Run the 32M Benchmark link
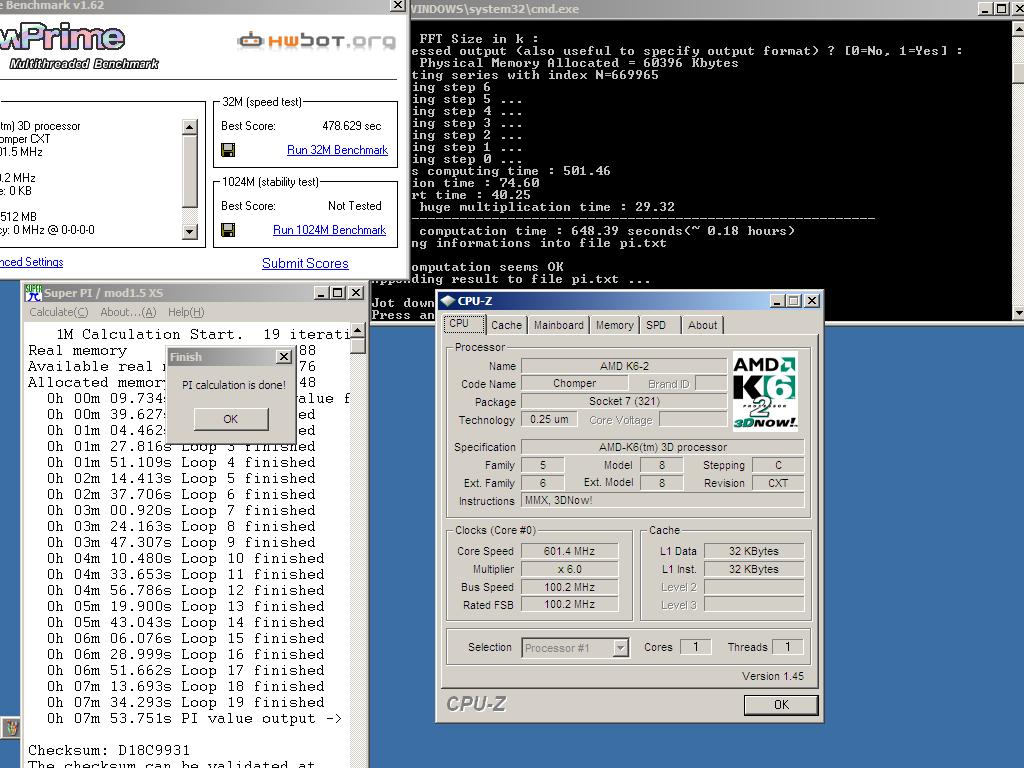This screenshot has width=1024, height=768. 337,150
